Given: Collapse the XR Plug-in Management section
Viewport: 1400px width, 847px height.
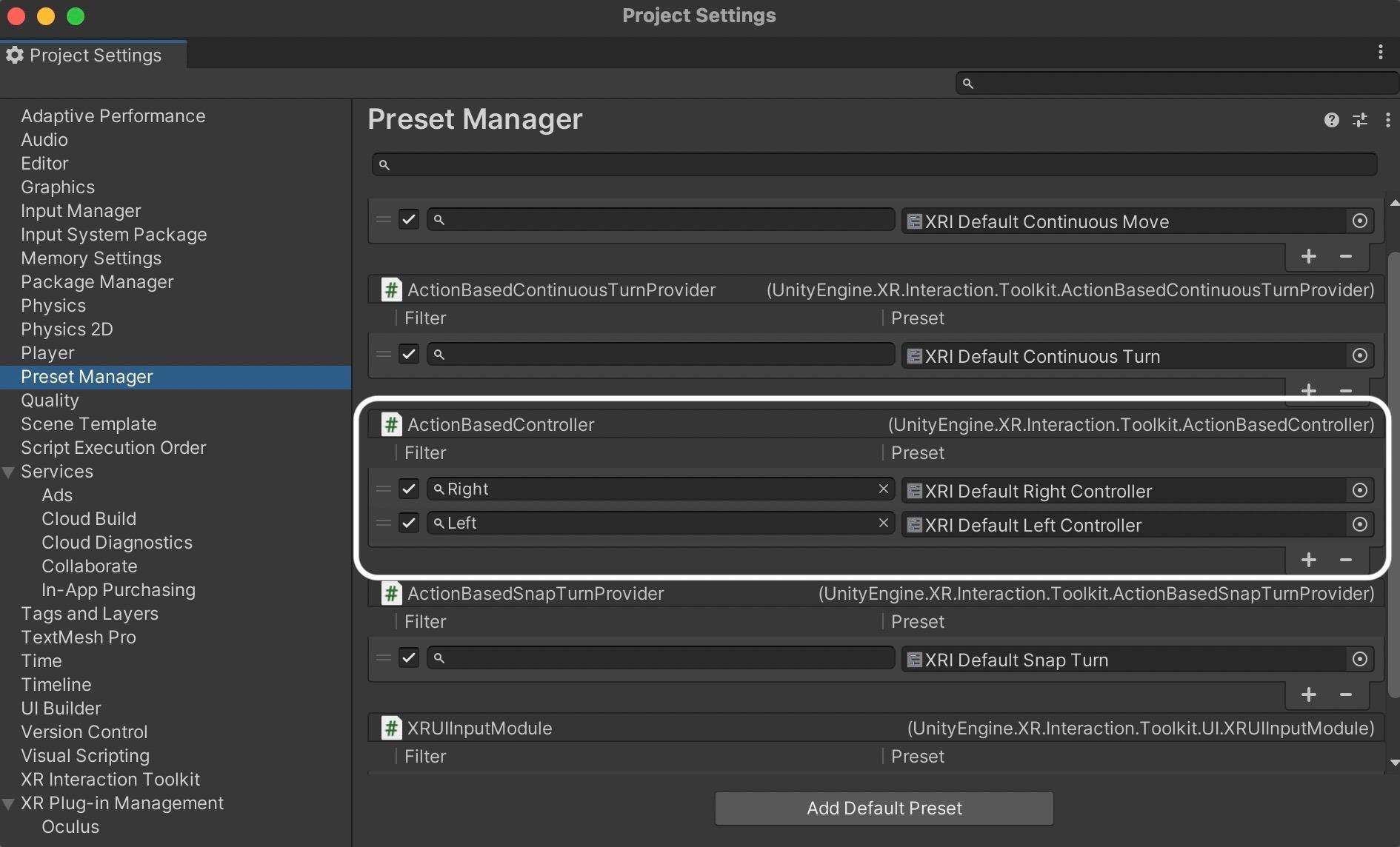Looking at the screenshot, I should (x=9, y=803).
